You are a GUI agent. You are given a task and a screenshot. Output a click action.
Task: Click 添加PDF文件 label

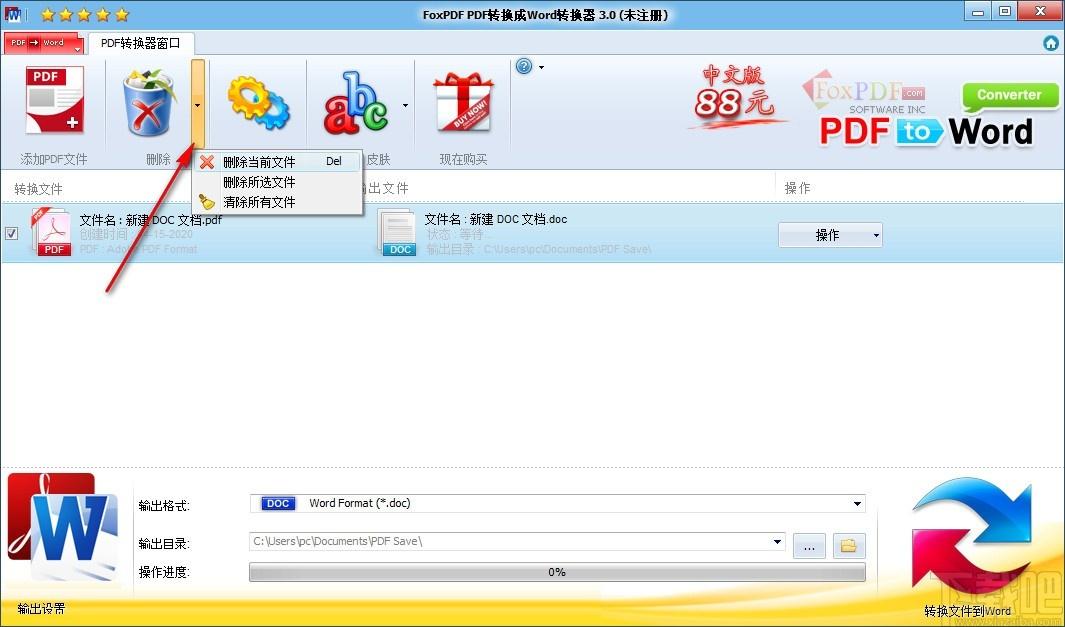click(54, 160)
